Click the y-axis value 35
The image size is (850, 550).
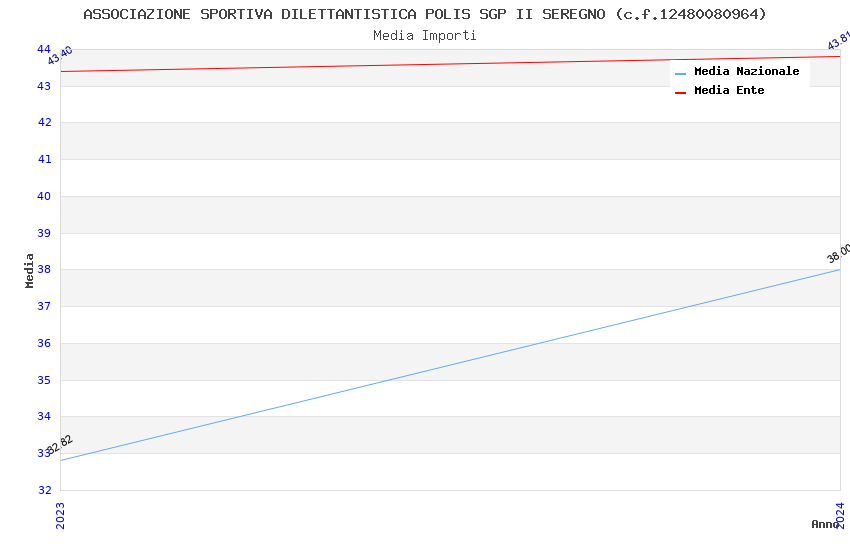(x=44, y=380)
